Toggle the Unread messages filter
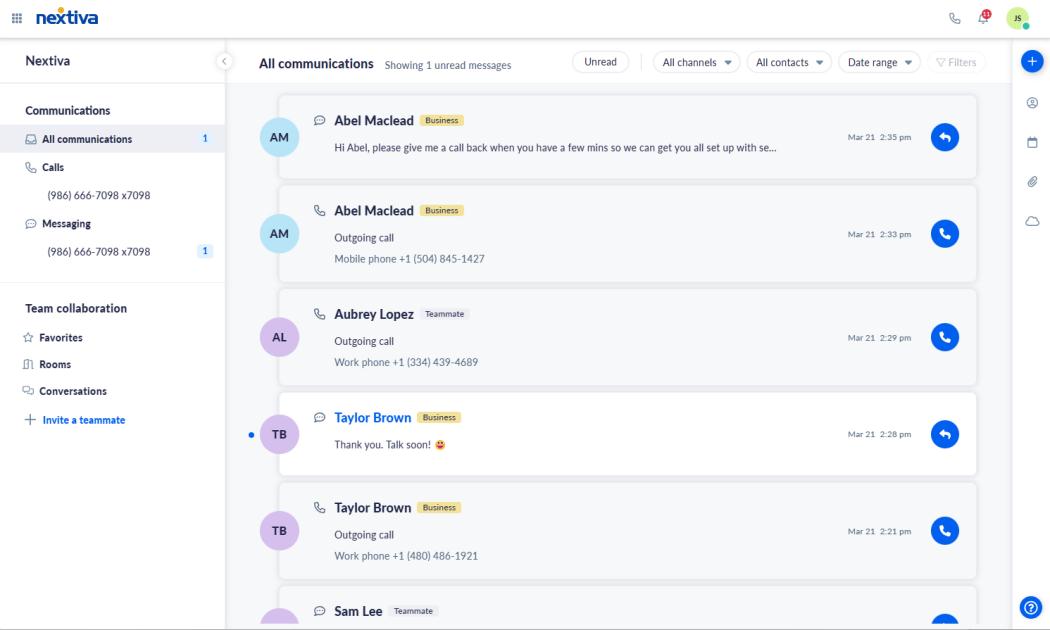This screenshot has width=1050, height=630. pyautogui.click(x=601, y=61)
